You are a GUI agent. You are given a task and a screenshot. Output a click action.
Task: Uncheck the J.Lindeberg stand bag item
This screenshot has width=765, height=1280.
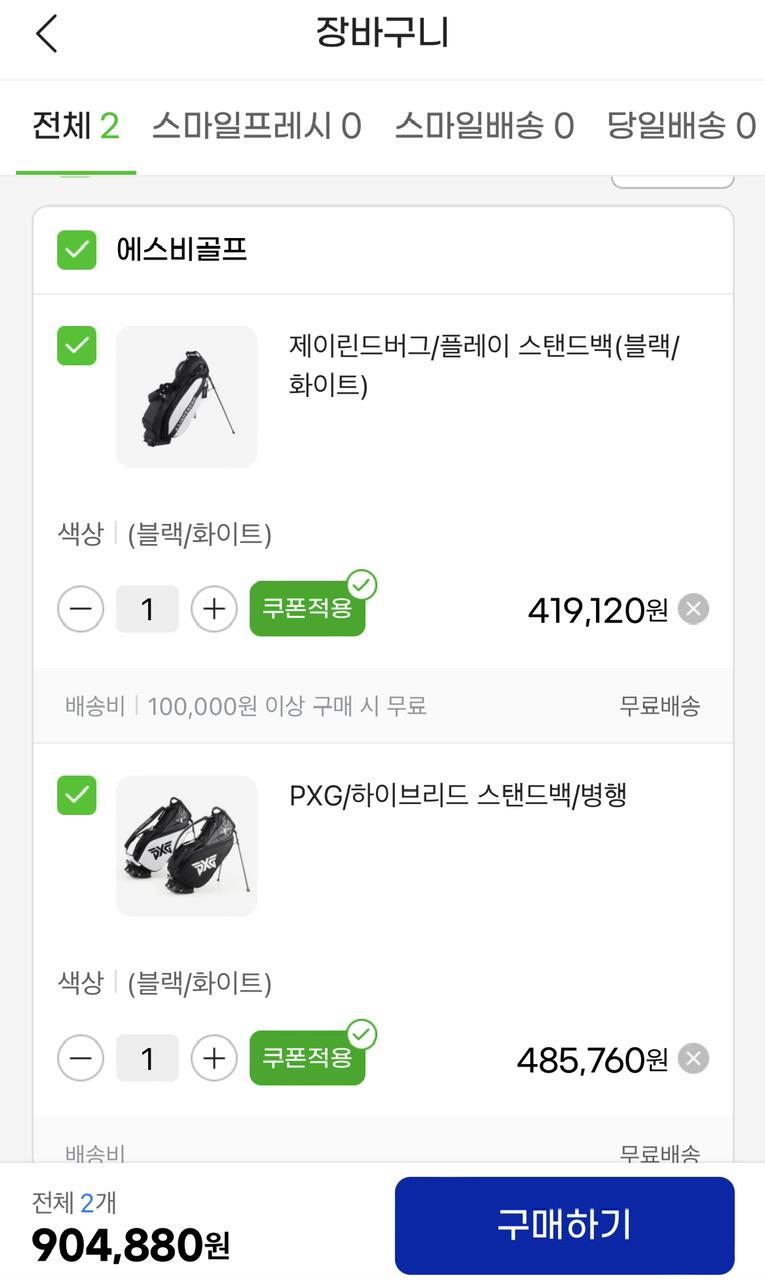pos(77,346)
